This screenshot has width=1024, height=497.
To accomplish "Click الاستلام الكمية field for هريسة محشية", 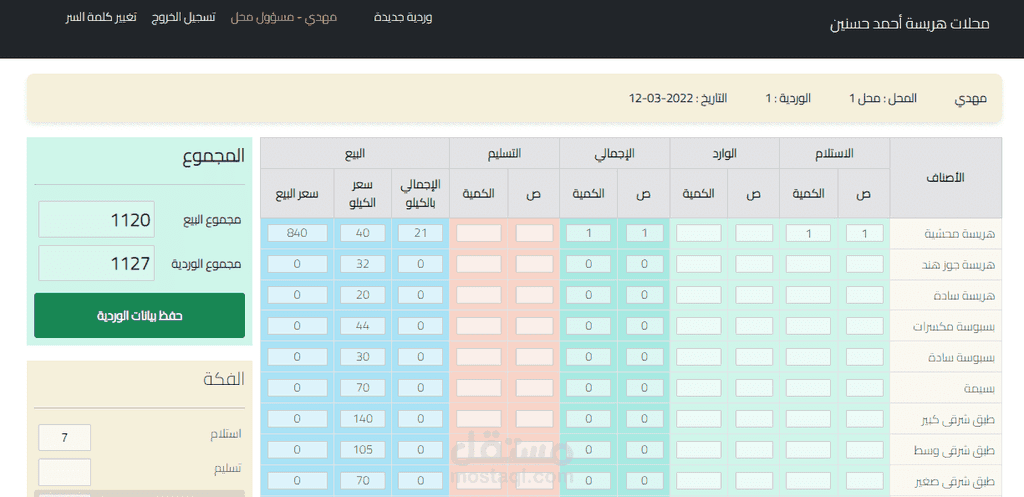I will tap(808, 233).
